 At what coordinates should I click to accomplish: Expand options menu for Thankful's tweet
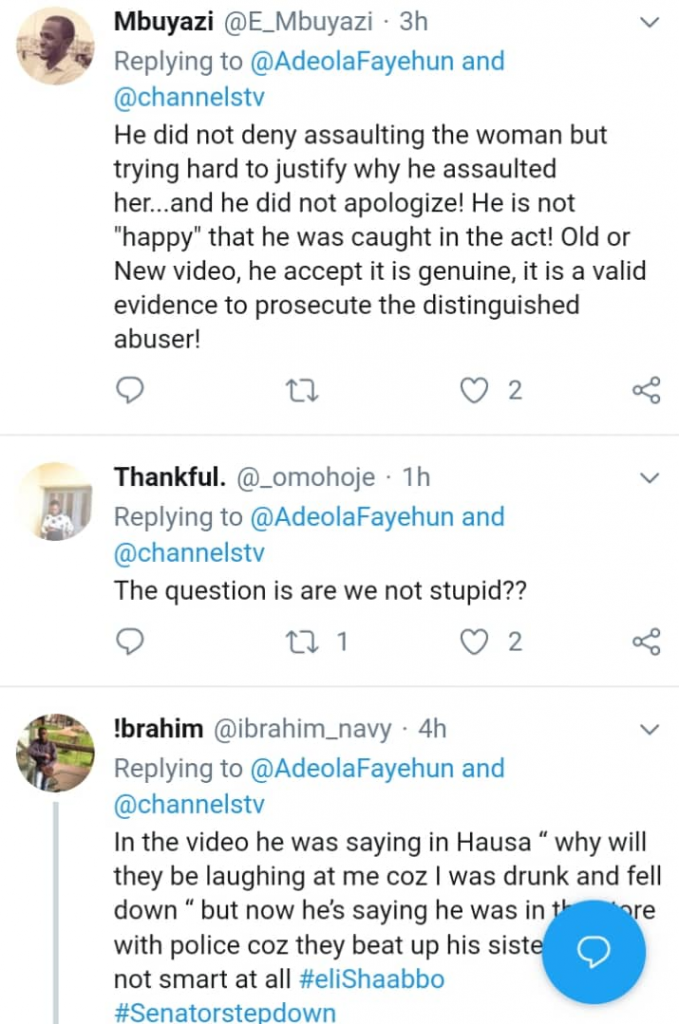coord(650,478)
